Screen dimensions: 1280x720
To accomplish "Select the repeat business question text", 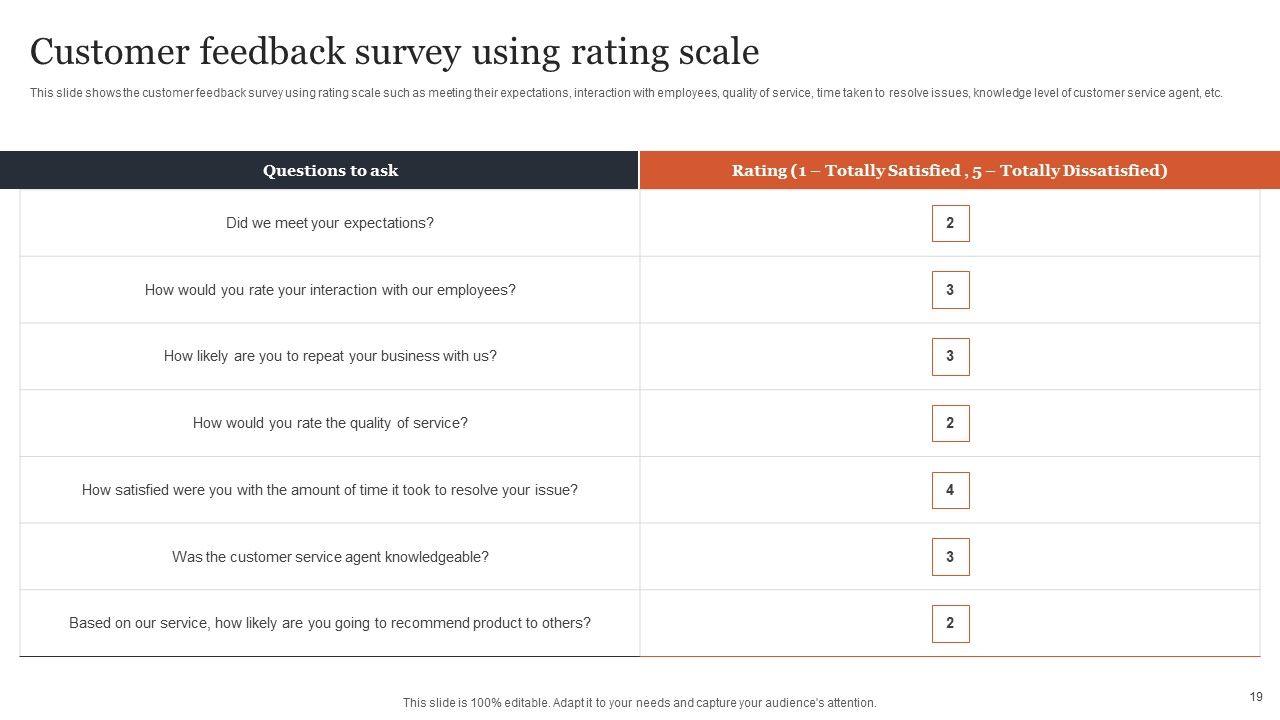I will [x=330, y=356].
